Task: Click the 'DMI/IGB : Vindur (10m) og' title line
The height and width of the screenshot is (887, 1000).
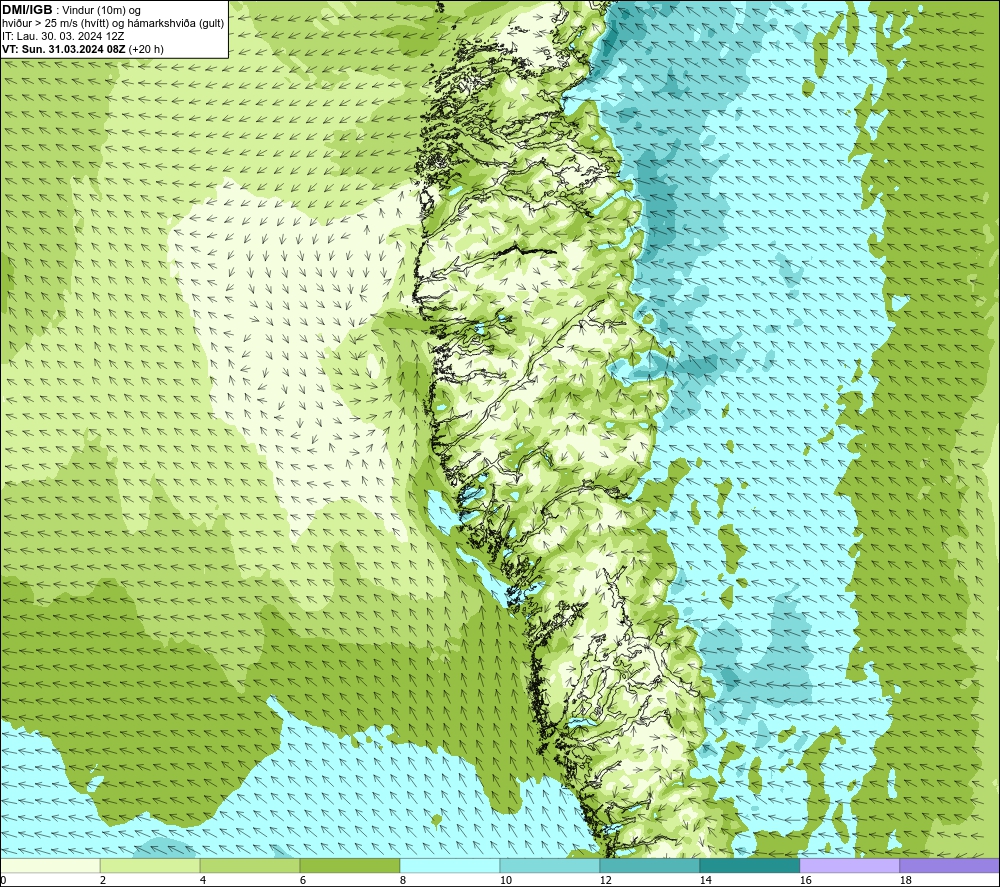Action: (72, 10)
